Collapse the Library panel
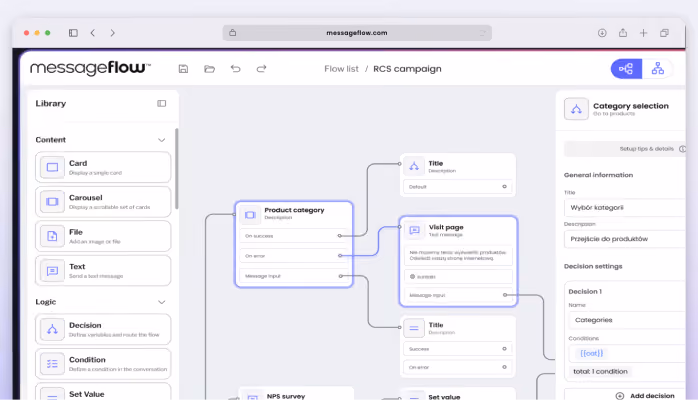The width and height of the screenshot is (698, 400). (162, 103)
